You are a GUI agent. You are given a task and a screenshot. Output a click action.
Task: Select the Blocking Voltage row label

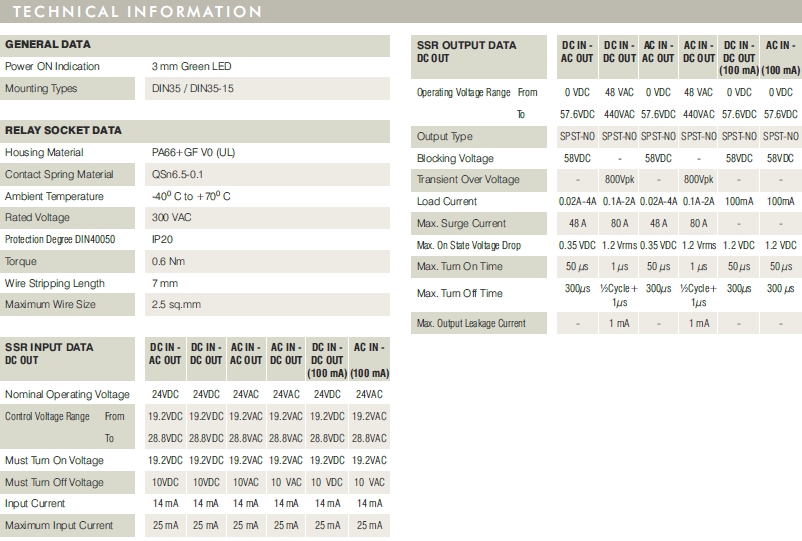click(455, 159)
